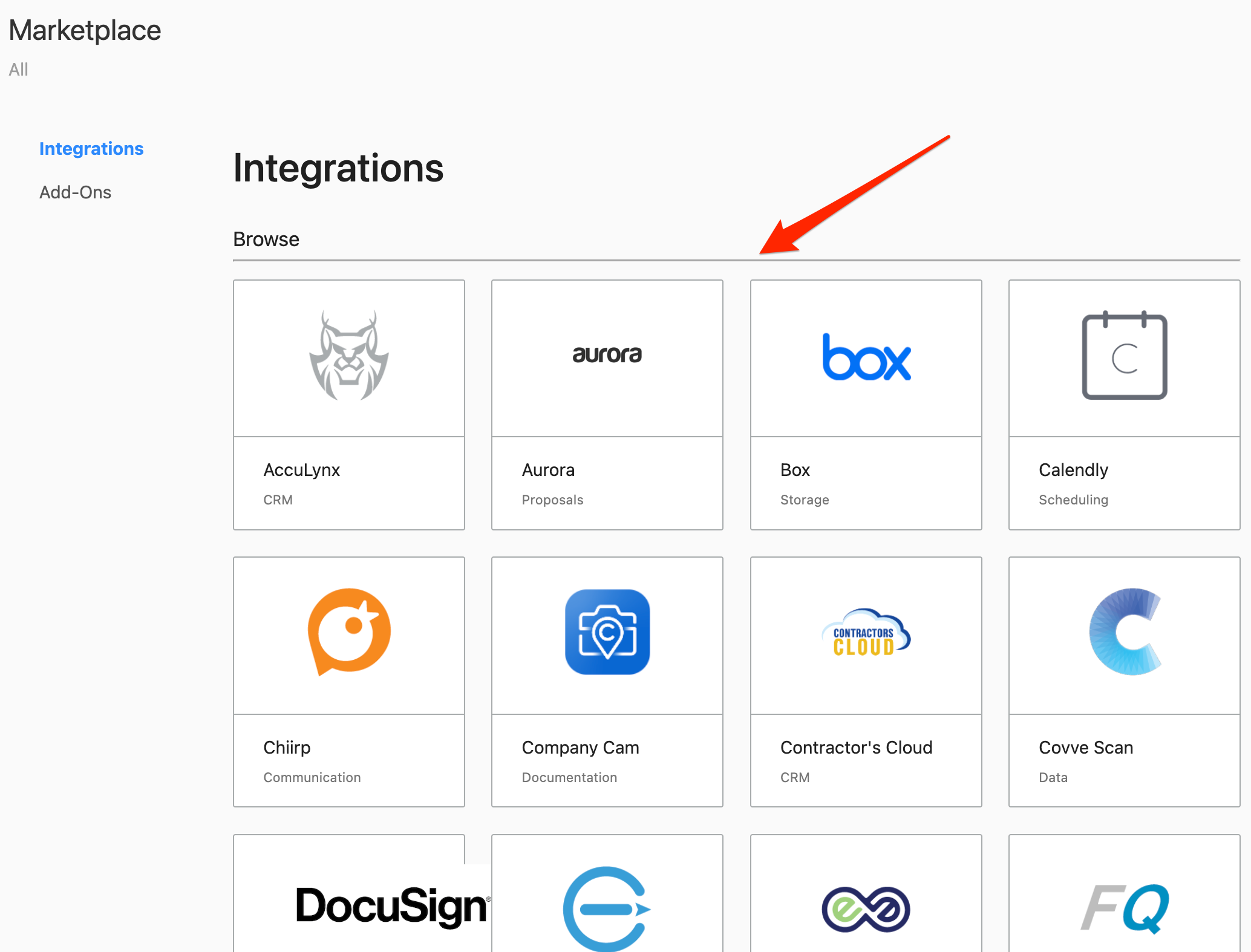The height and width of the screenshot is (952, 1251).
Task: Select the Company Cam camera icon
Action: 607,632
